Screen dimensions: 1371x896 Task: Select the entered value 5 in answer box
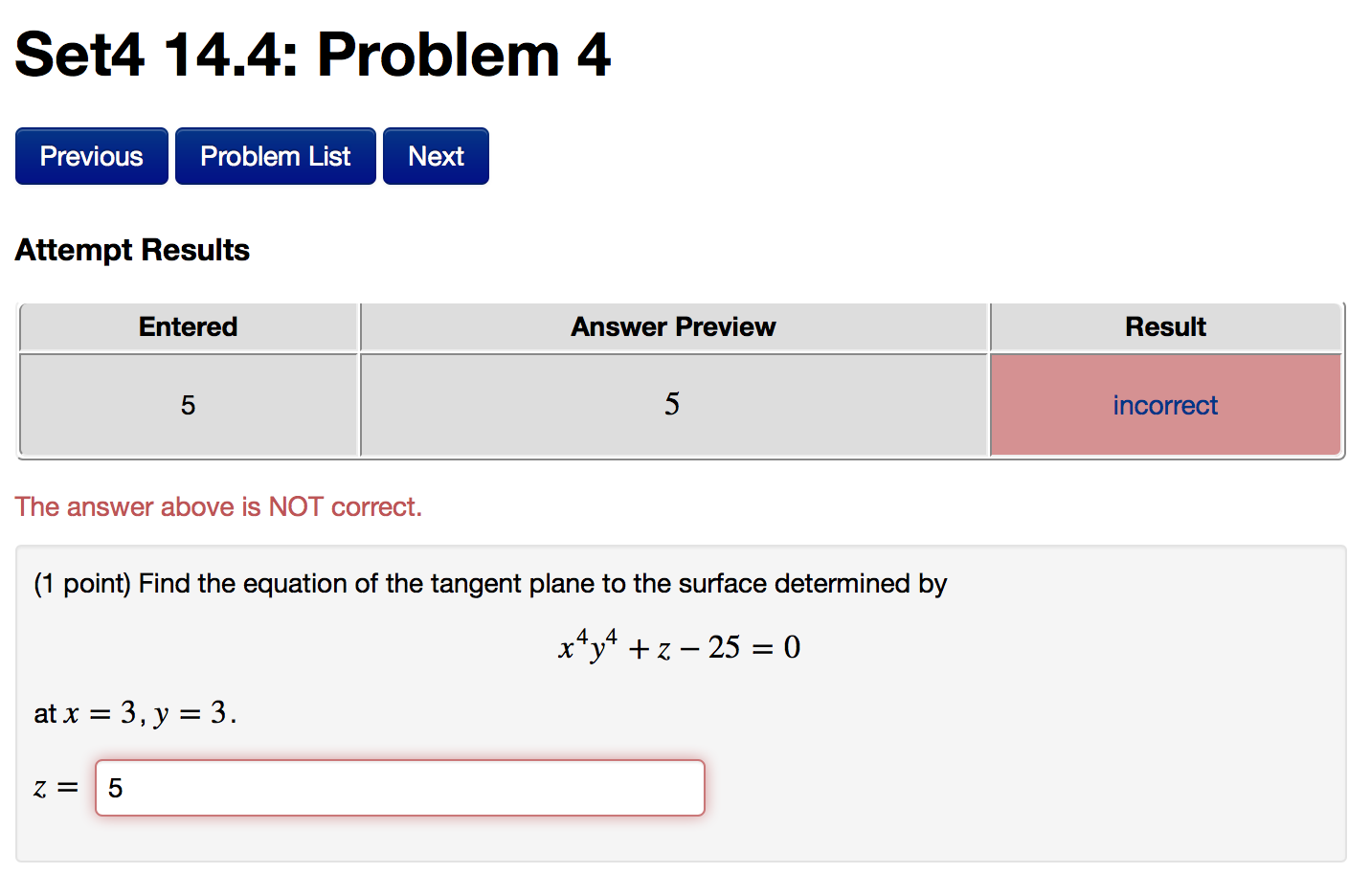tap(115, 787)
